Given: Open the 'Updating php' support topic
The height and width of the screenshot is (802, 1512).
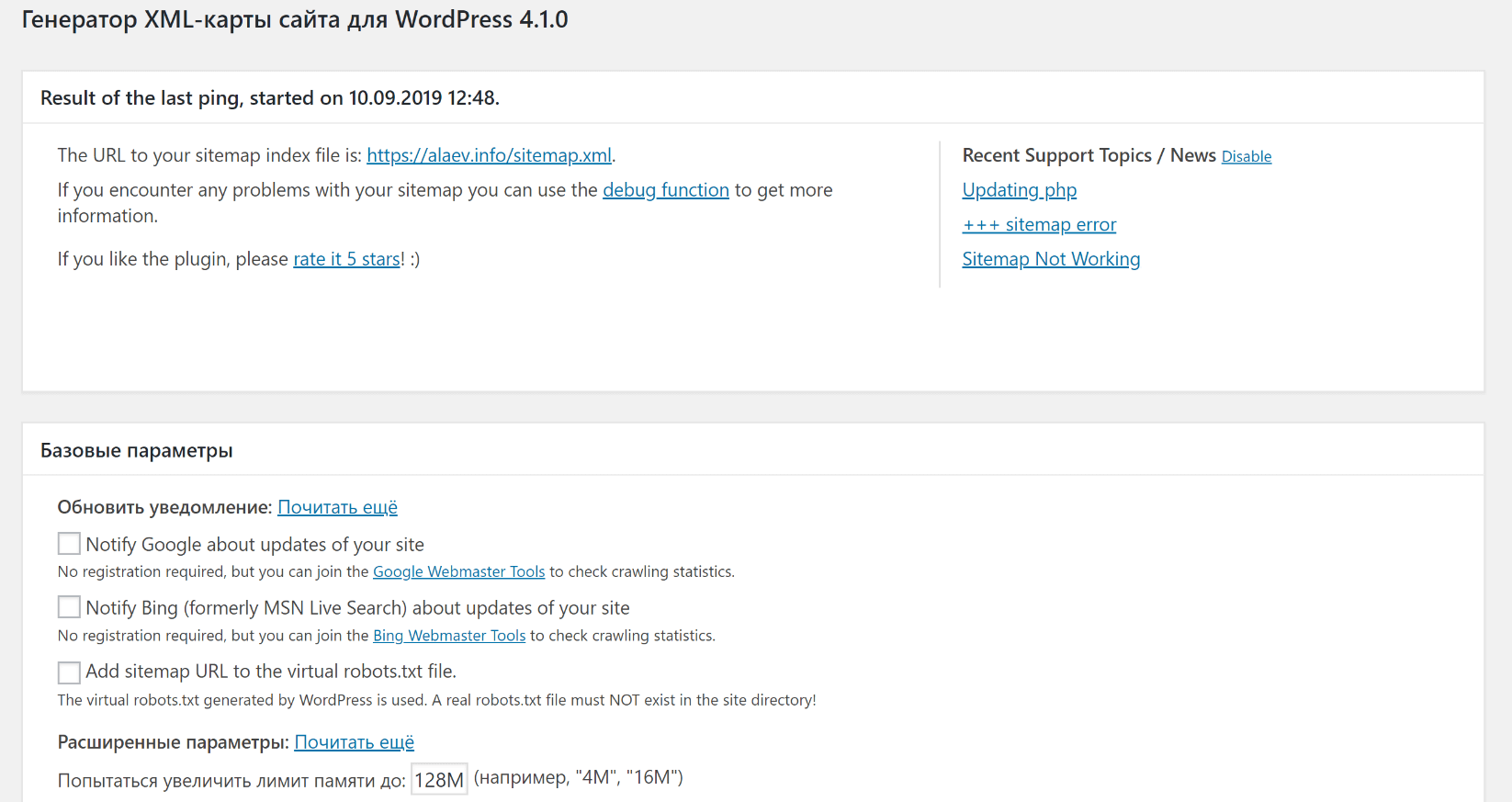Looking at the screenshot, I should pos(1019,190).
